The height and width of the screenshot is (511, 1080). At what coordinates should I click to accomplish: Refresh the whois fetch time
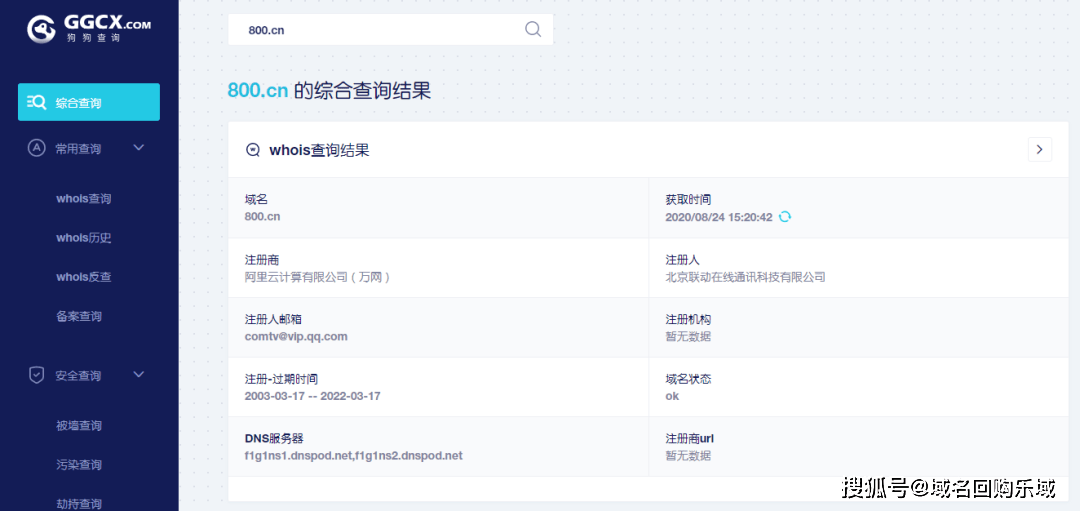tap(785, 217)
